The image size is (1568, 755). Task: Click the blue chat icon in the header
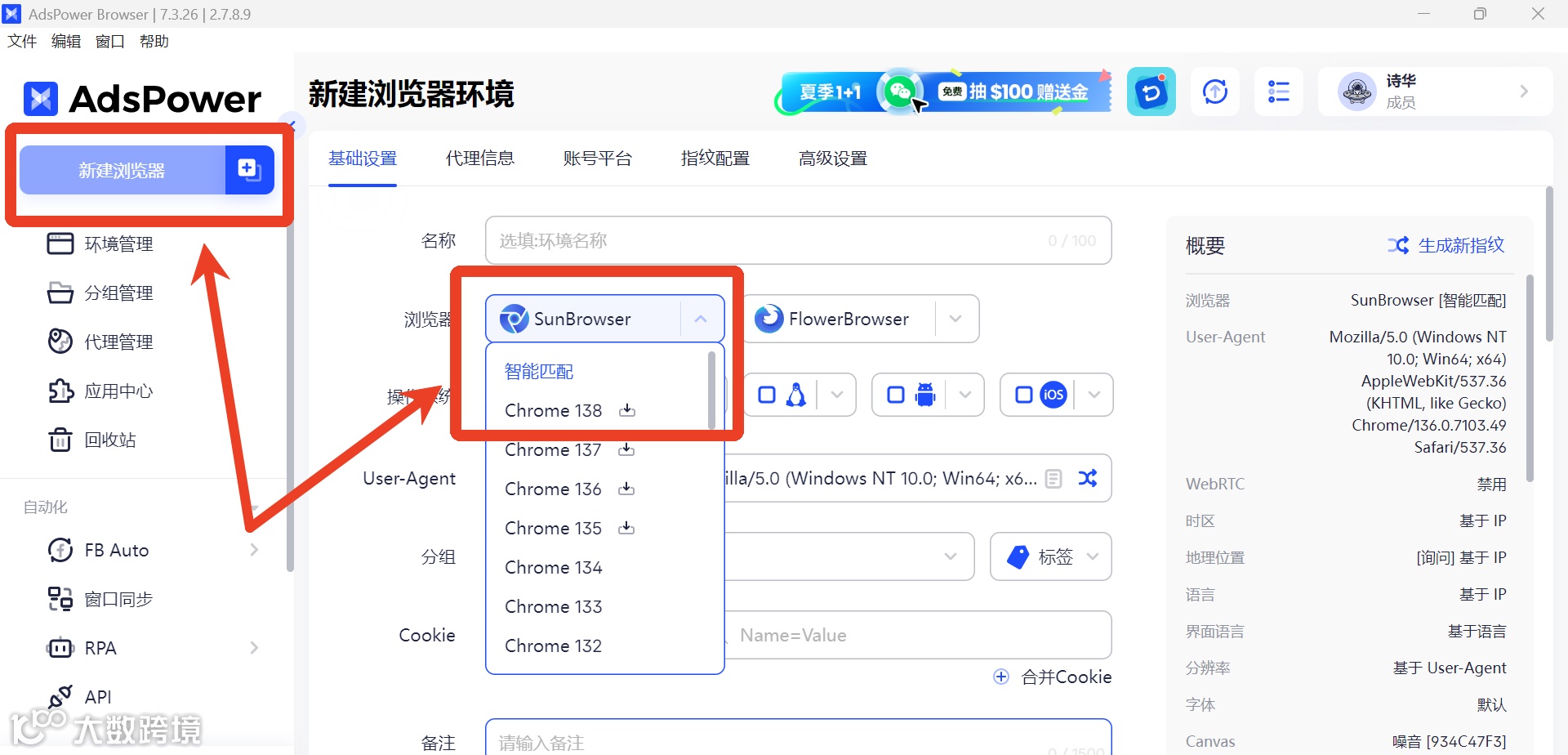pyautogui.click(x=1151, y=92)
